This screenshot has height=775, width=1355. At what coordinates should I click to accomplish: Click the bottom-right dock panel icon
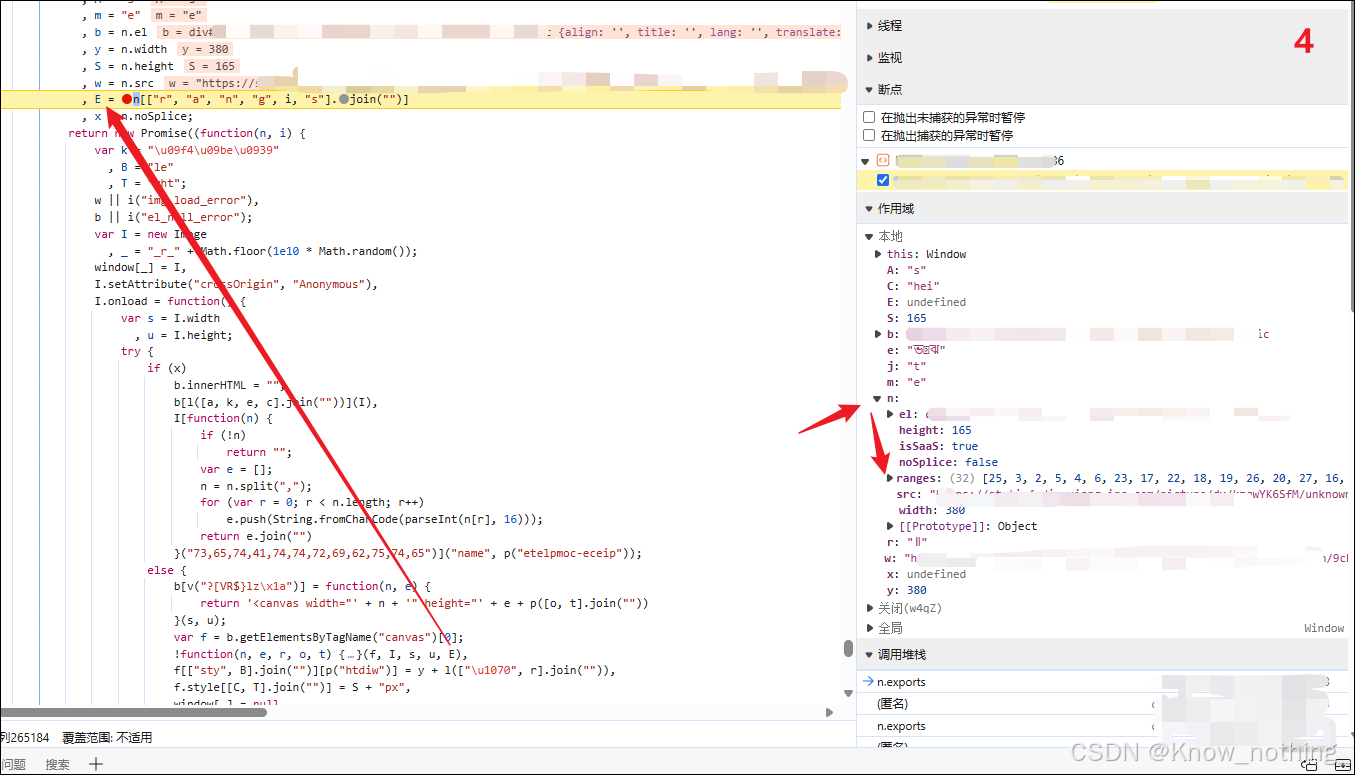point(1310,764)
